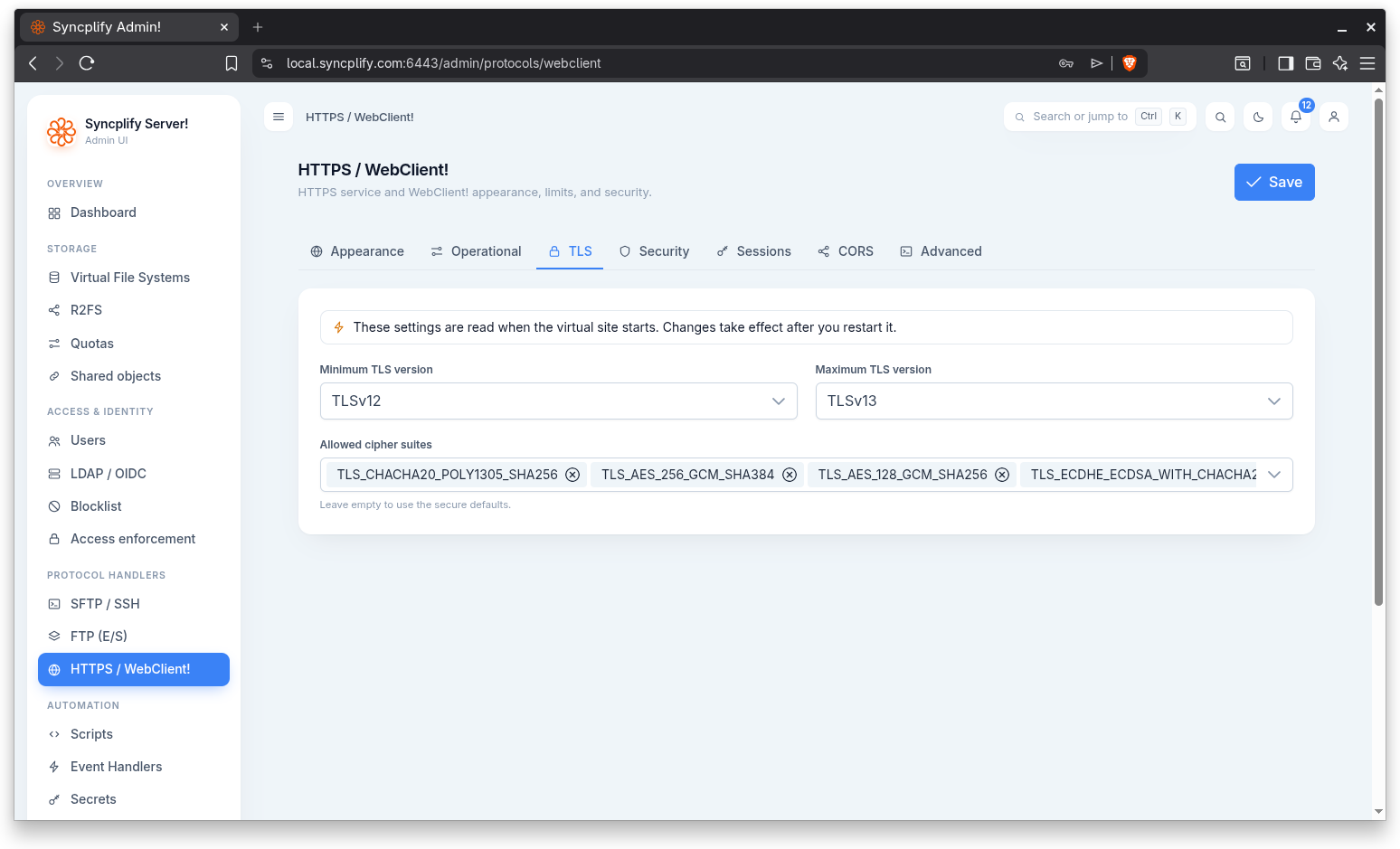Open the Advanced tab
Viewport: 1400px width, 849px height.
coord(941,251)
